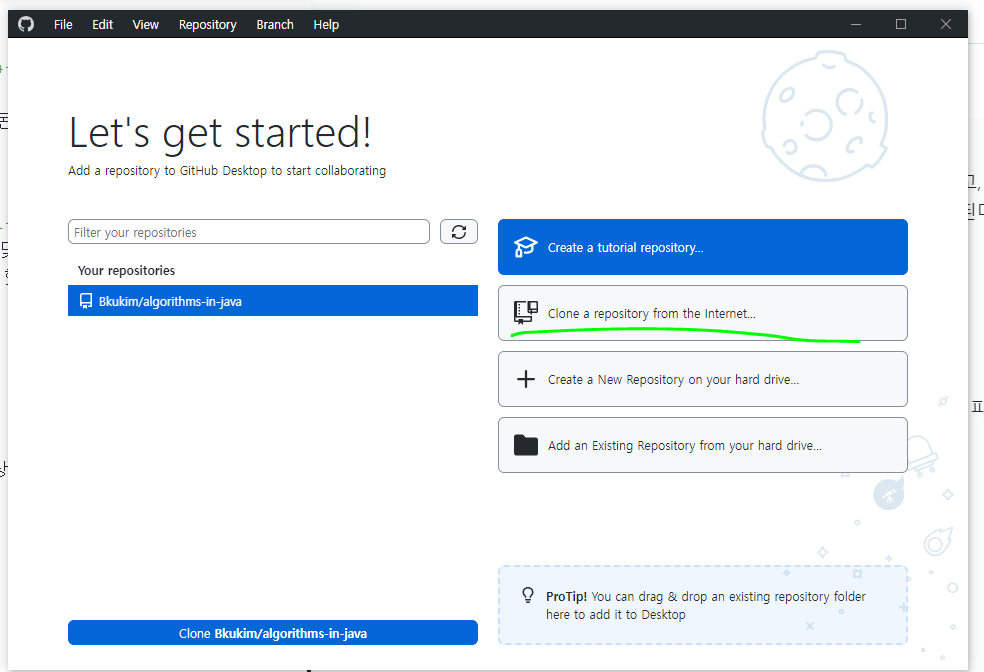
Task: Open the Edit menu
Action: pos(102,24)
